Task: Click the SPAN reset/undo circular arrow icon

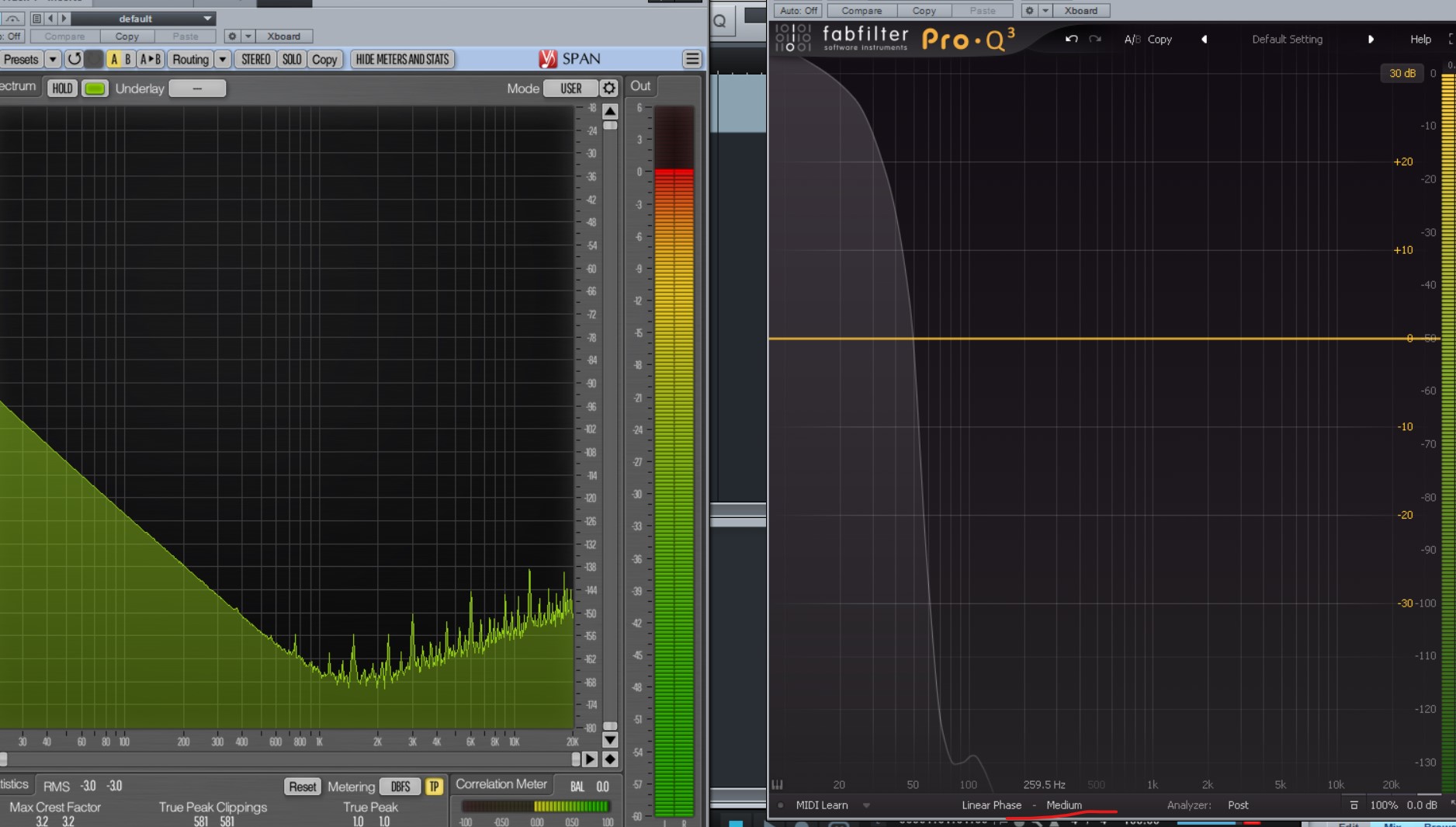Action: (x=74, y=59)
